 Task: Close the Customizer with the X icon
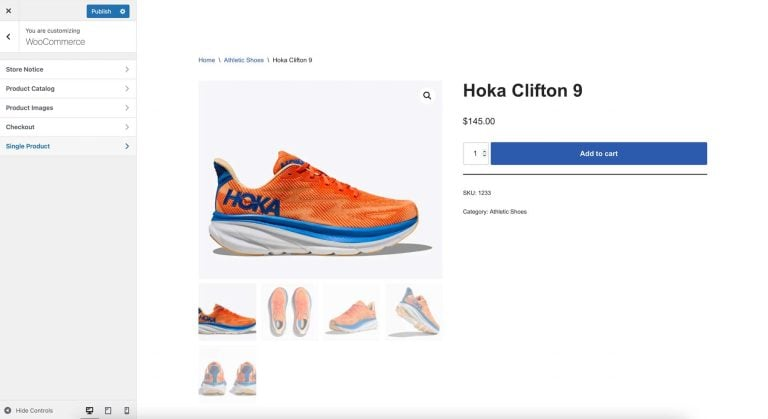8,11
